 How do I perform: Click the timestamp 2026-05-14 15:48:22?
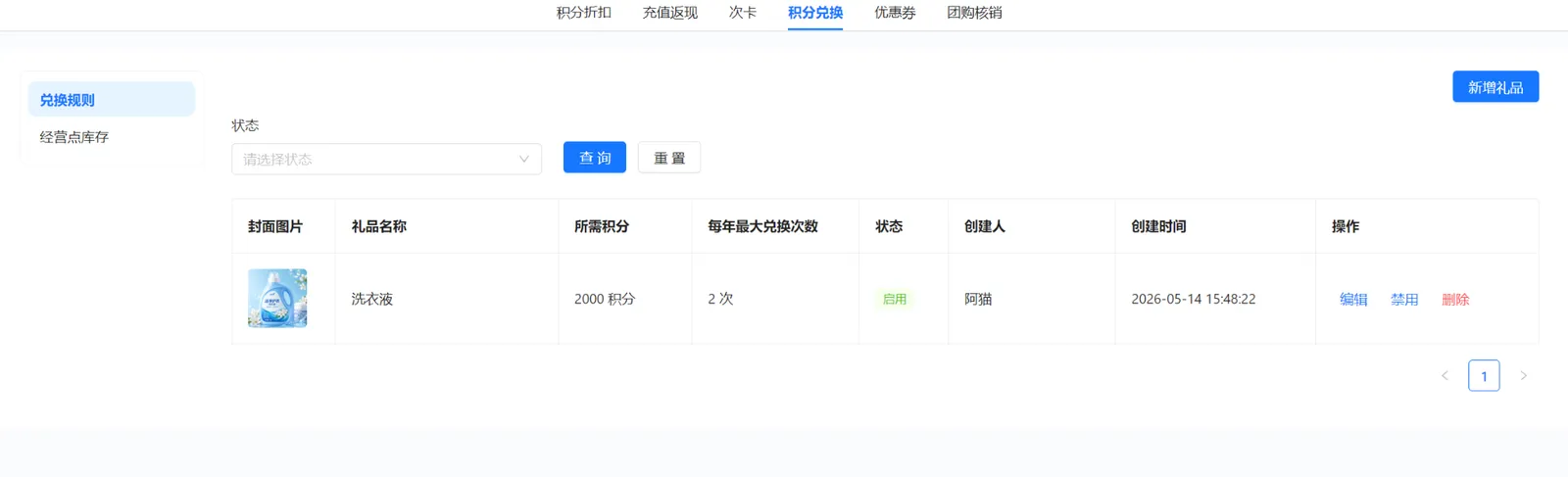coord(1193,299)
